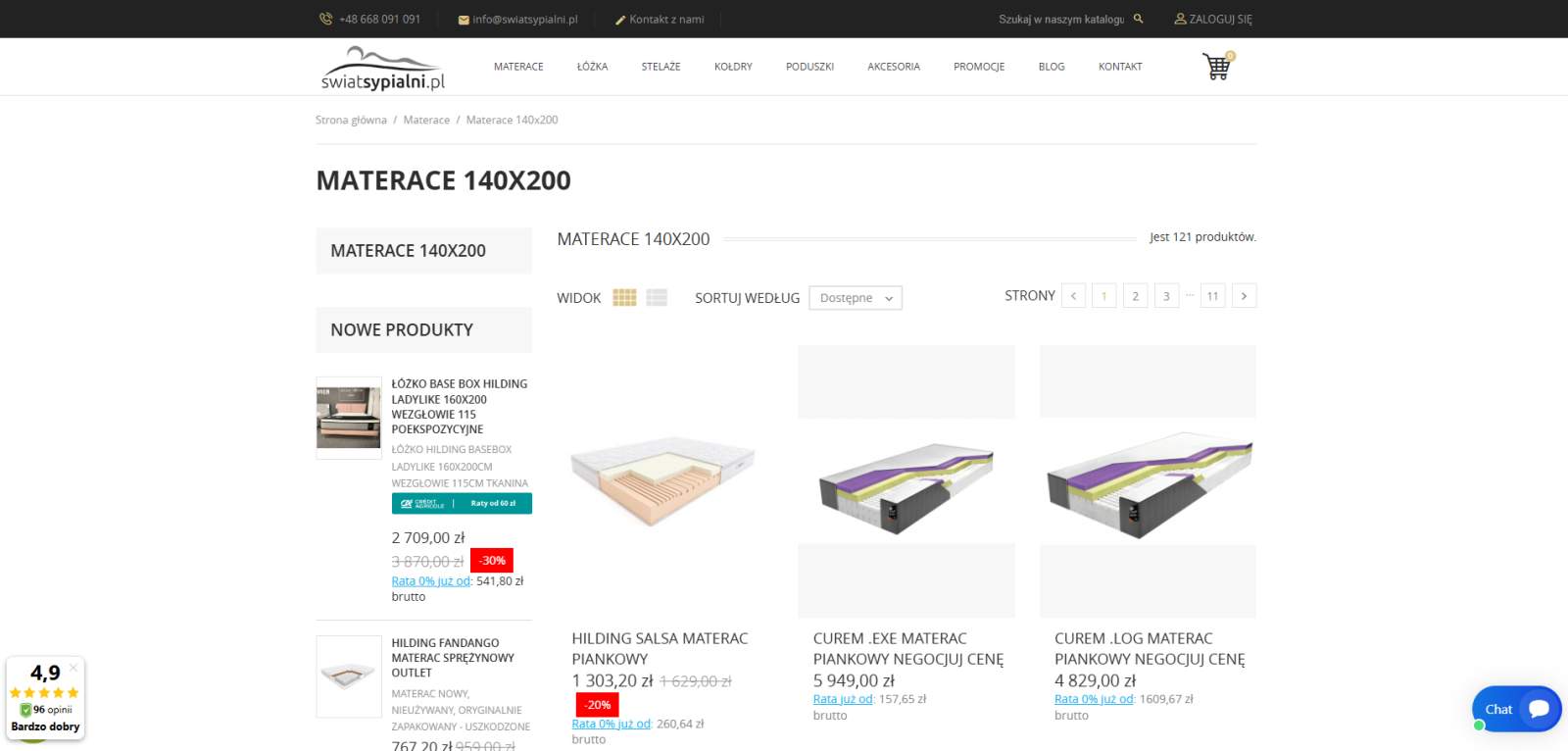
Task: Open KONTAKT menu item
Action: coord(1120,67)
